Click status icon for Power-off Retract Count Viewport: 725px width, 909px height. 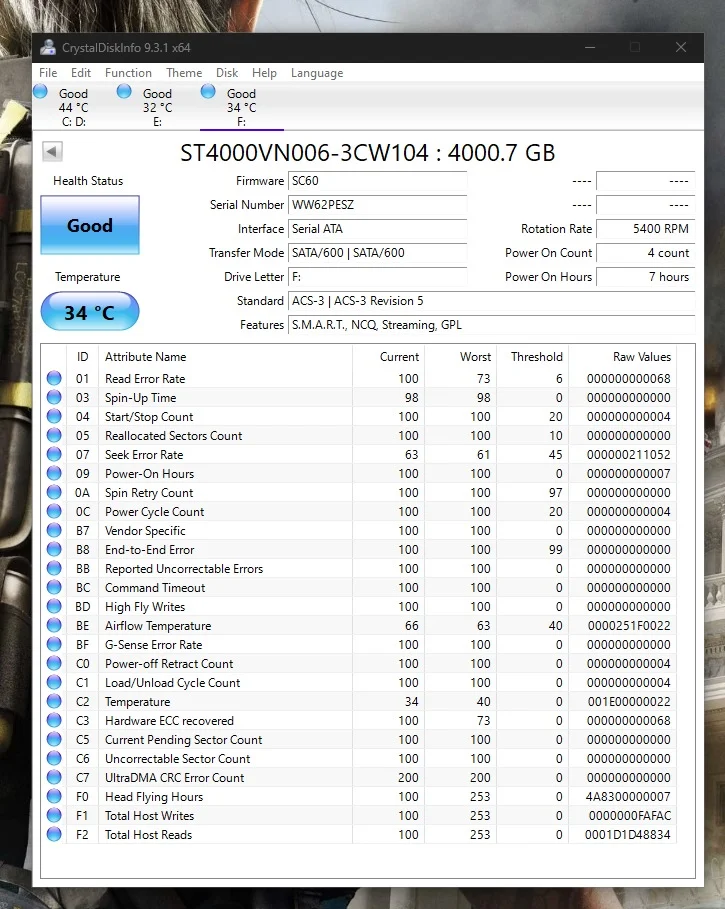point(54,663)
